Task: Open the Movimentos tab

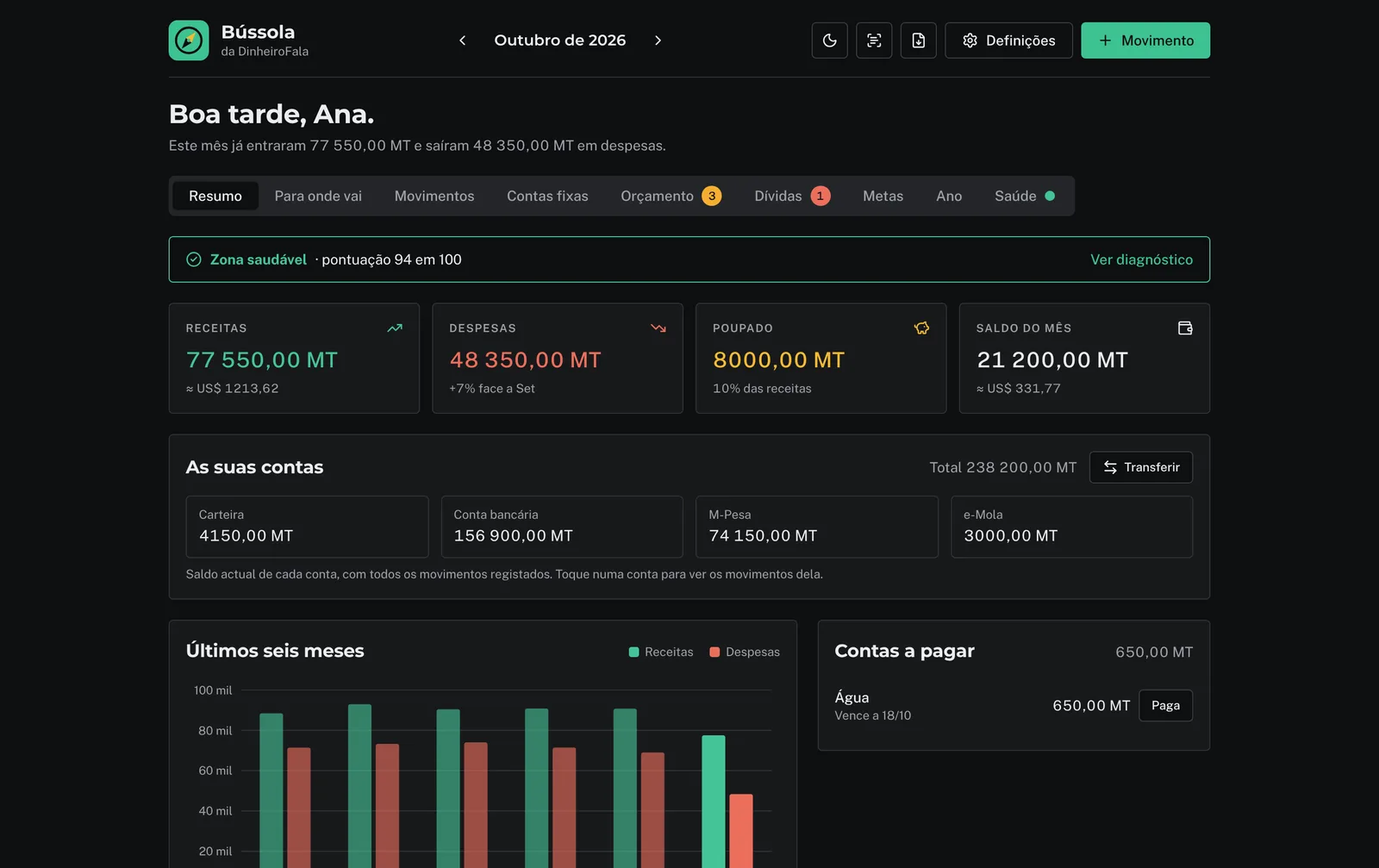Action: [434, 196]
